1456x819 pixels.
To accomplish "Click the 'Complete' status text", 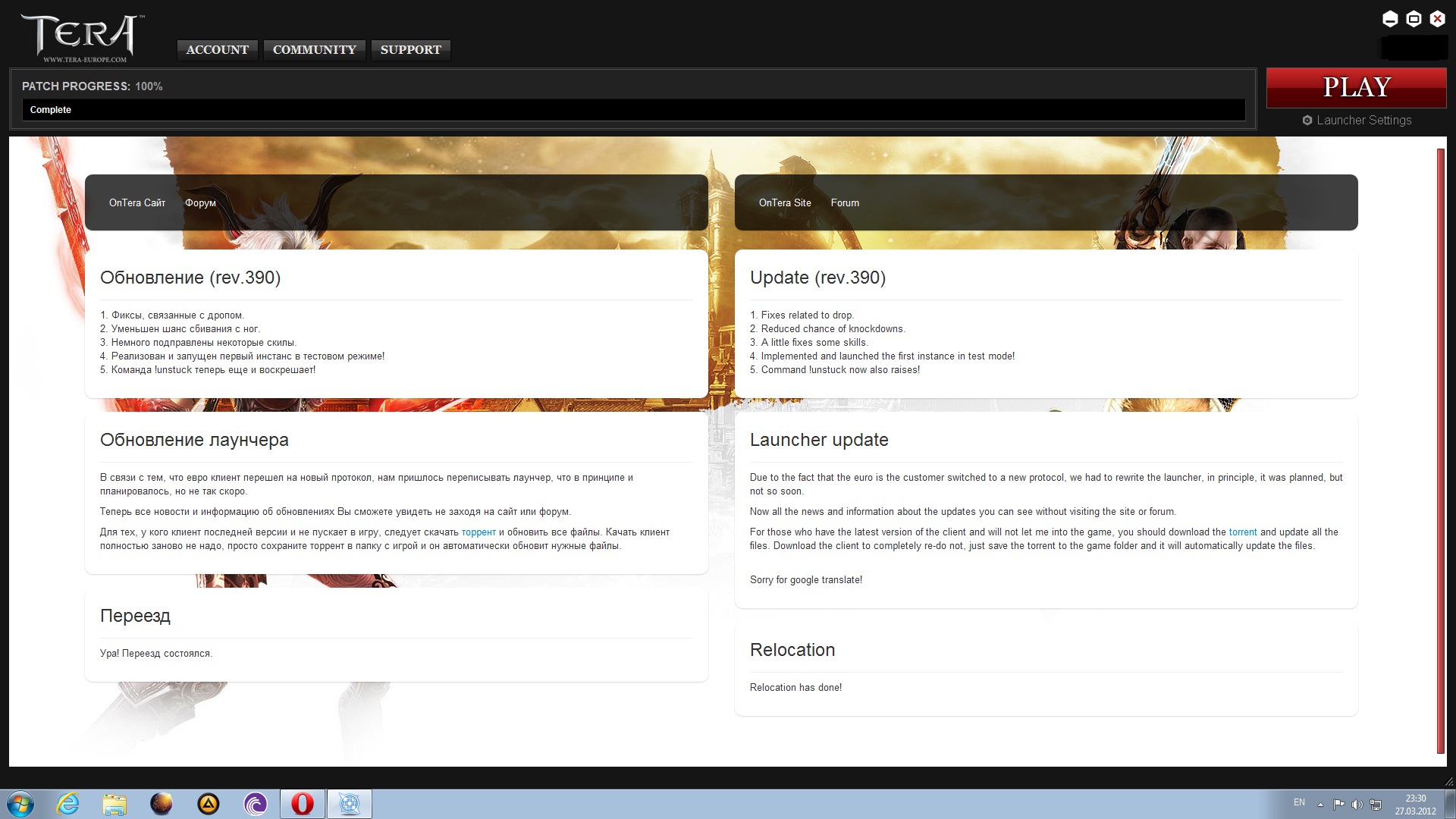I will tap(51, 110).
